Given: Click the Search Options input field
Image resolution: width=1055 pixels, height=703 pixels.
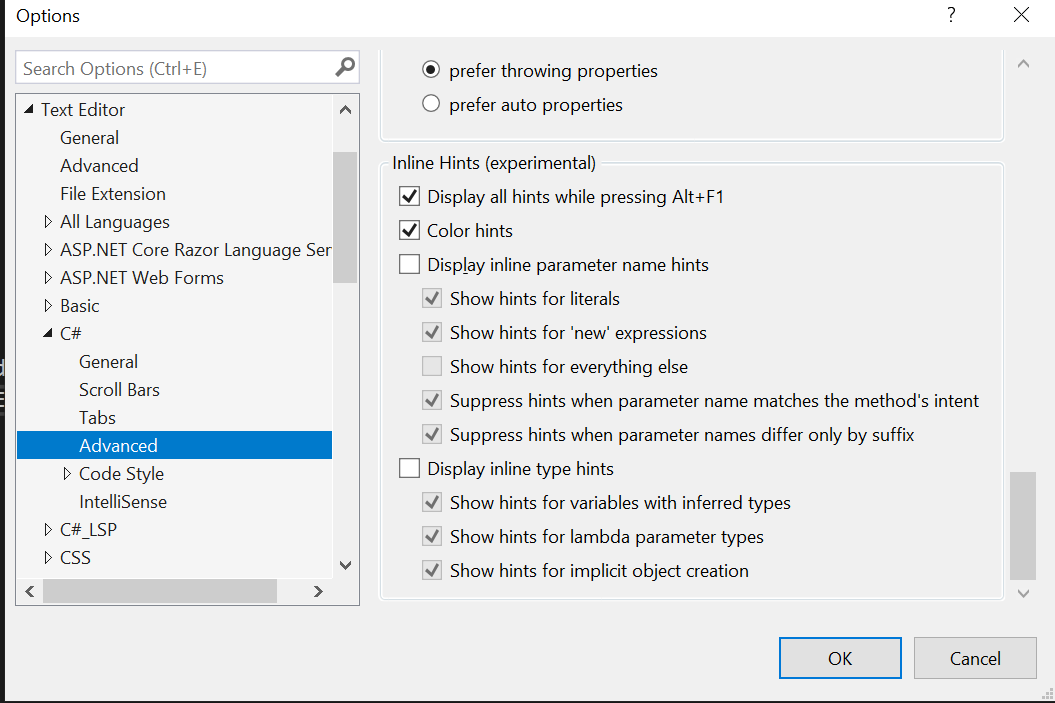Looking at the screenshot, I should [170, 67].
